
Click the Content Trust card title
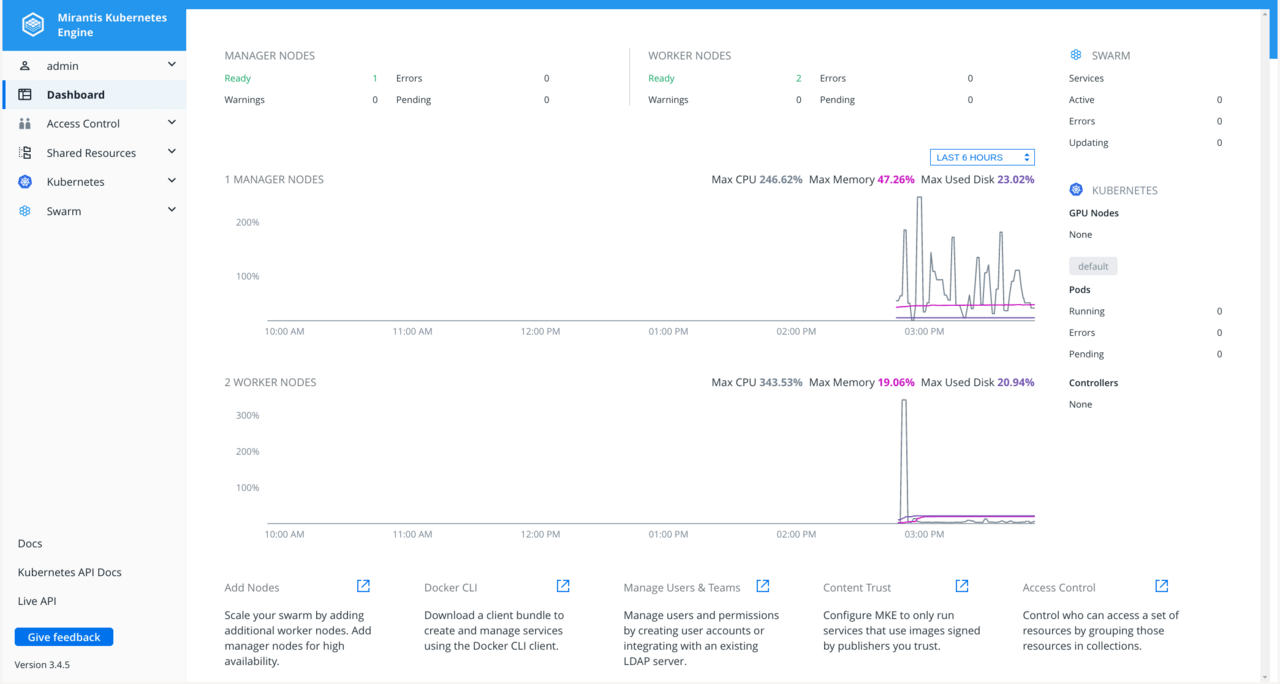[x=857, y=588]
